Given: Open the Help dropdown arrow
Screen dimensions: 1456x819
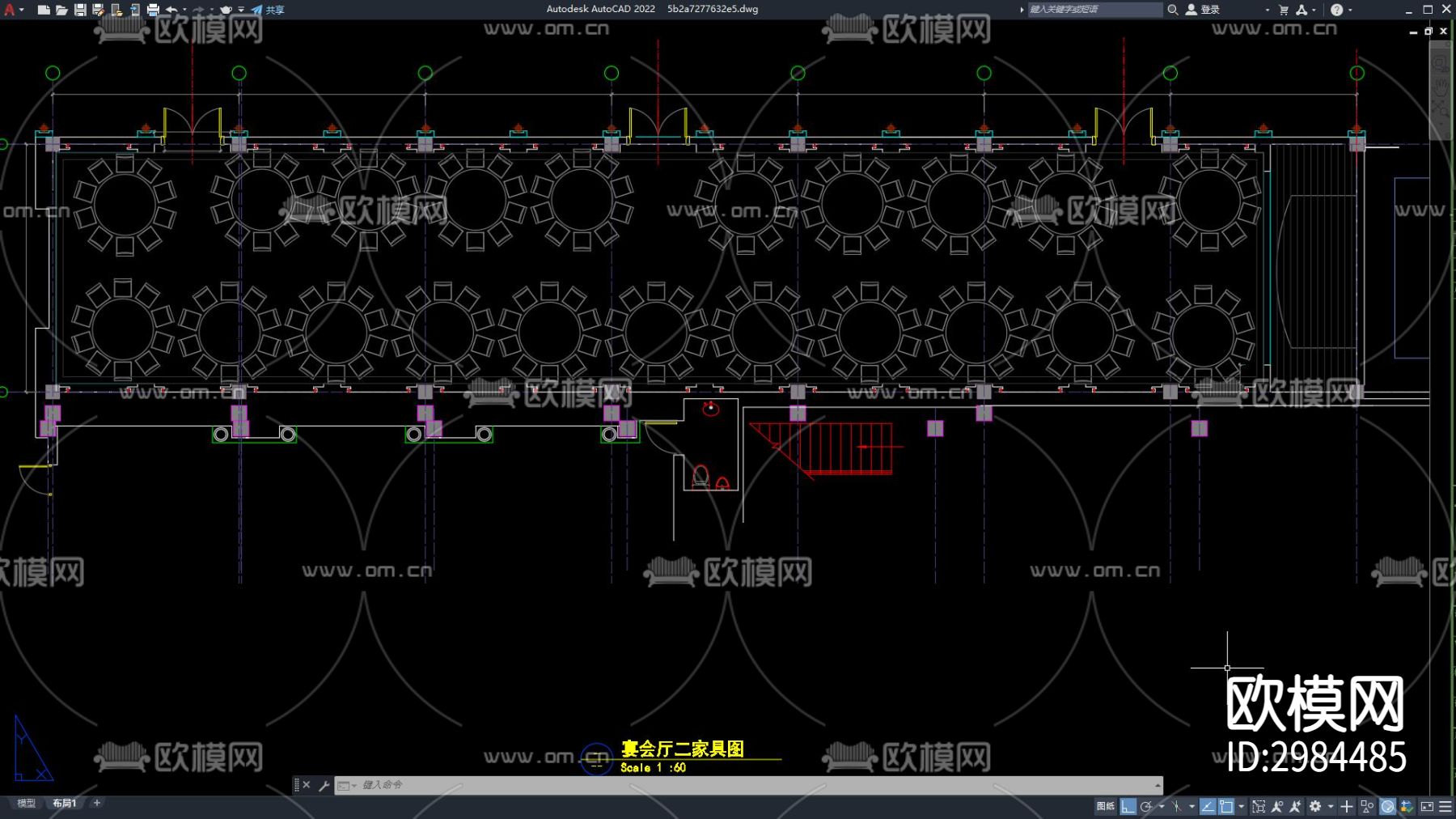Looking at the screenshot, I should [x=1350, y=10].
